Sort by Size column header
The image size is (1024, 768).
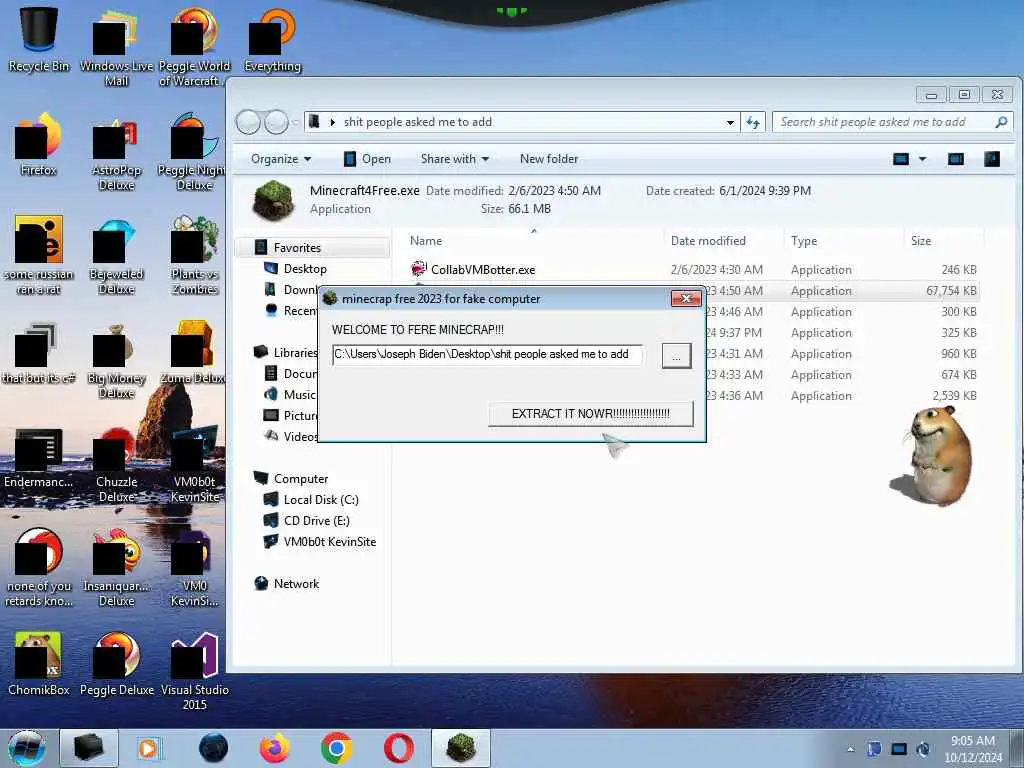[944, 241]
